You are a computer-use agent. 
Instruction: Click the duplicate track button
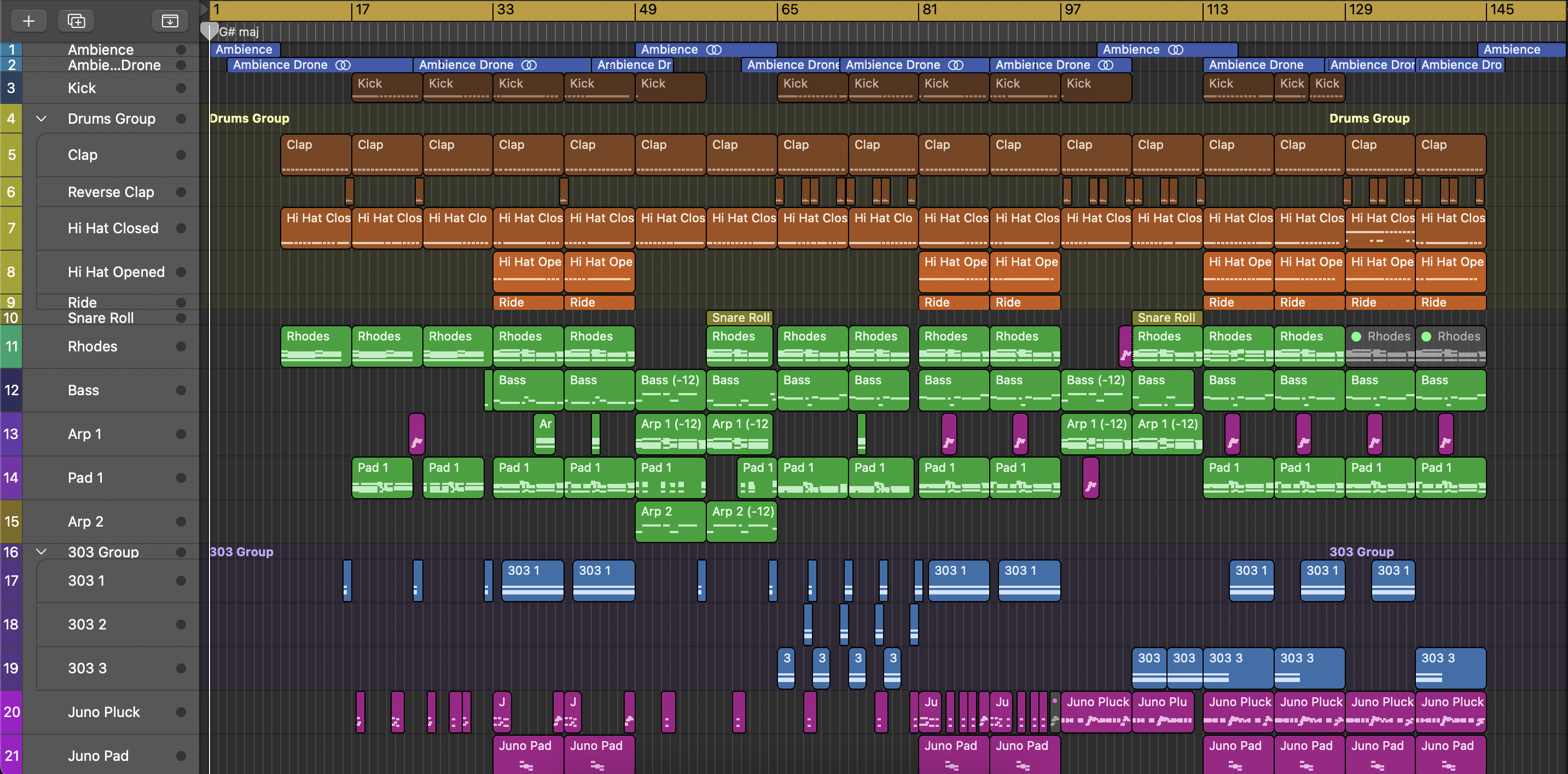[x=76, y=21]
